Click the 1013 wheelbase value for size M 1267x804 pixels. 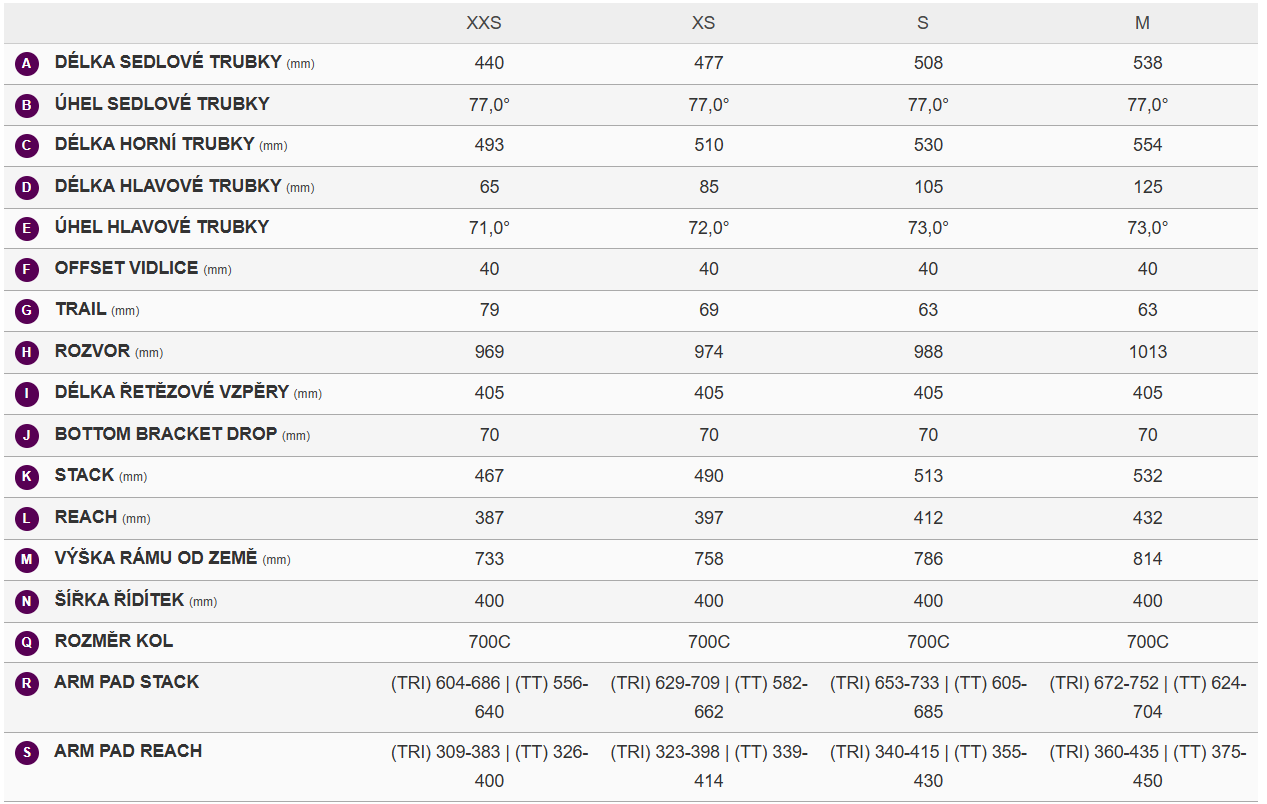coord(1147,352)
